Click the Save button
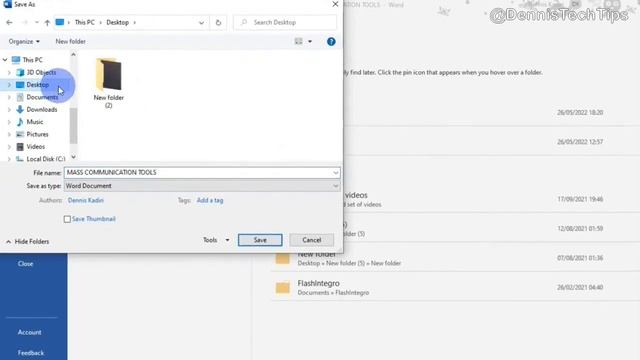The width and height of the screenshot is (640, 360). tap(260, 240)
